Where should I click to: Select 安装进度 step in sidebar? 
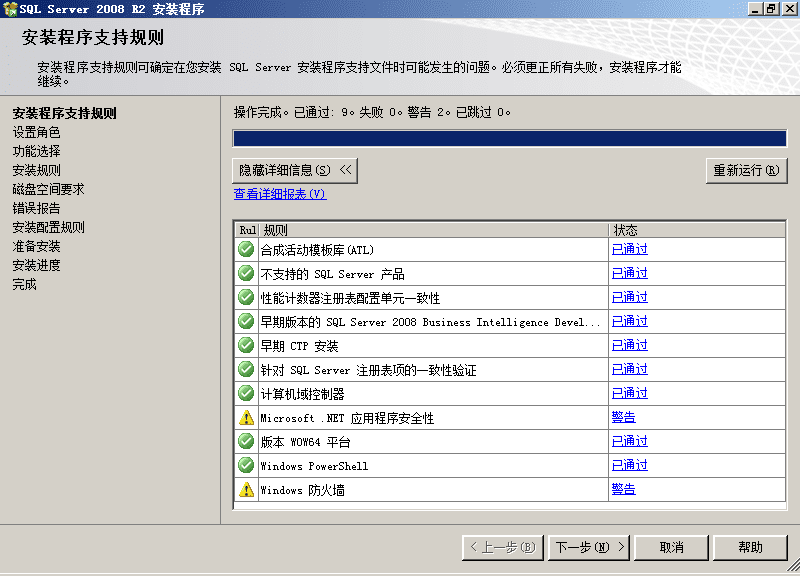click(36, 265)
